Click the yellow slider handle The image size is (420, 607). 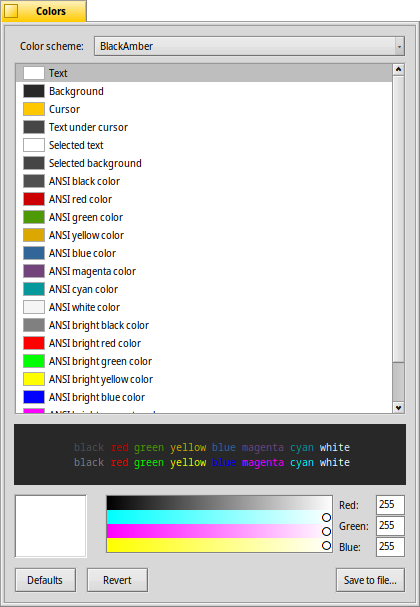pos(326,545)
